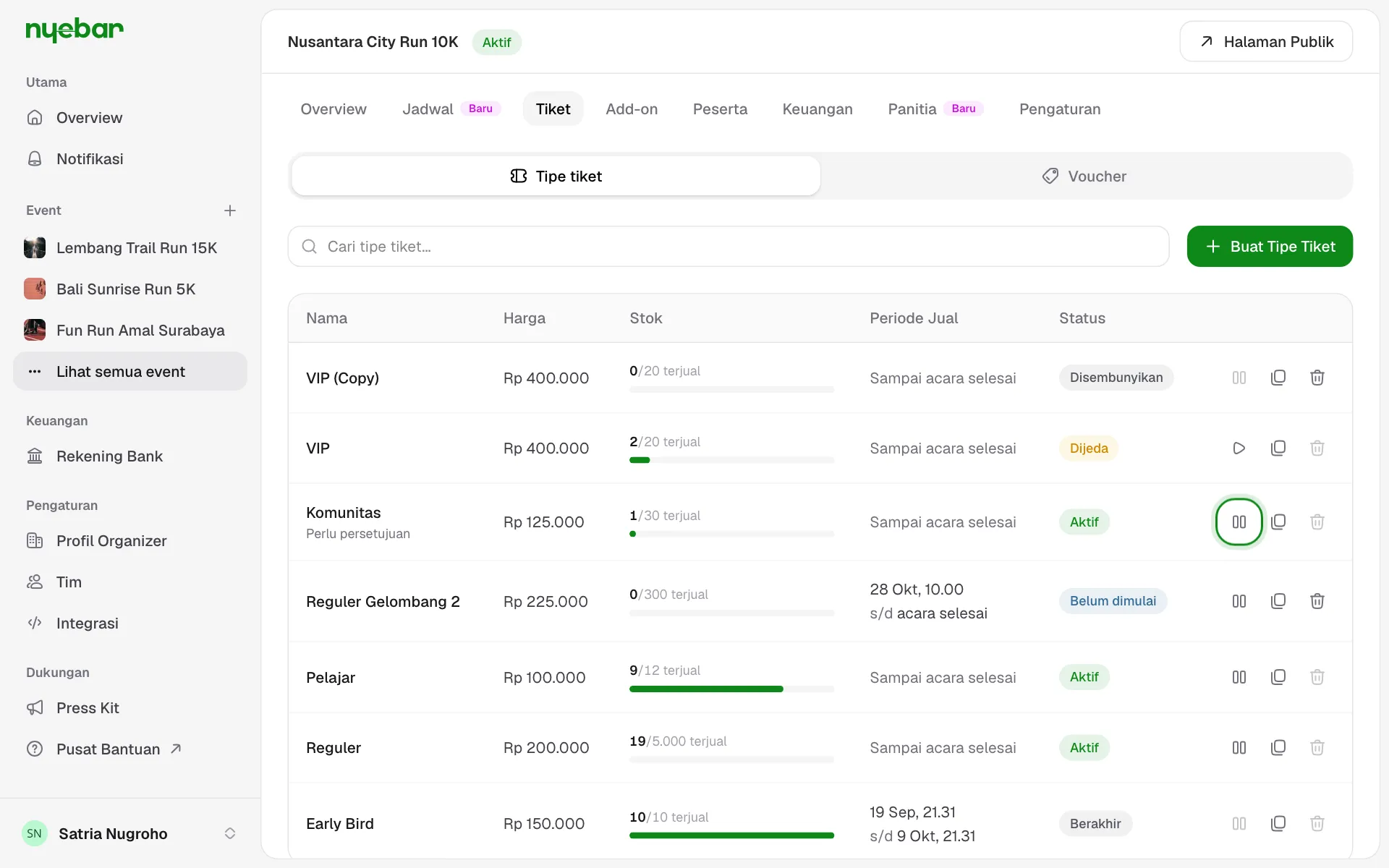Click the Early Bird stock progress bar
The image size is (1389, 868).
tap(731, 835)
